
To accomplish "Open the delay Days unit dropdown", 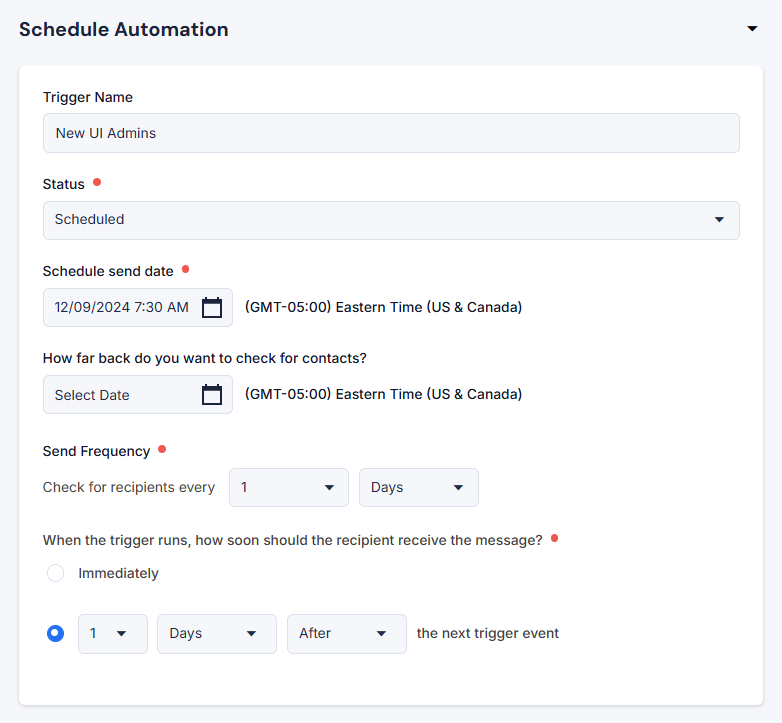I will (217, 634).
